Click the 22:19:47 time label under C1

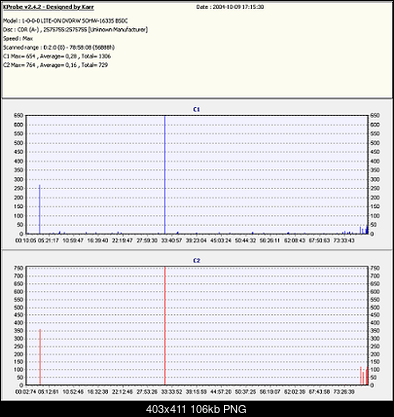pyautogui.click(x=122, y=240)
